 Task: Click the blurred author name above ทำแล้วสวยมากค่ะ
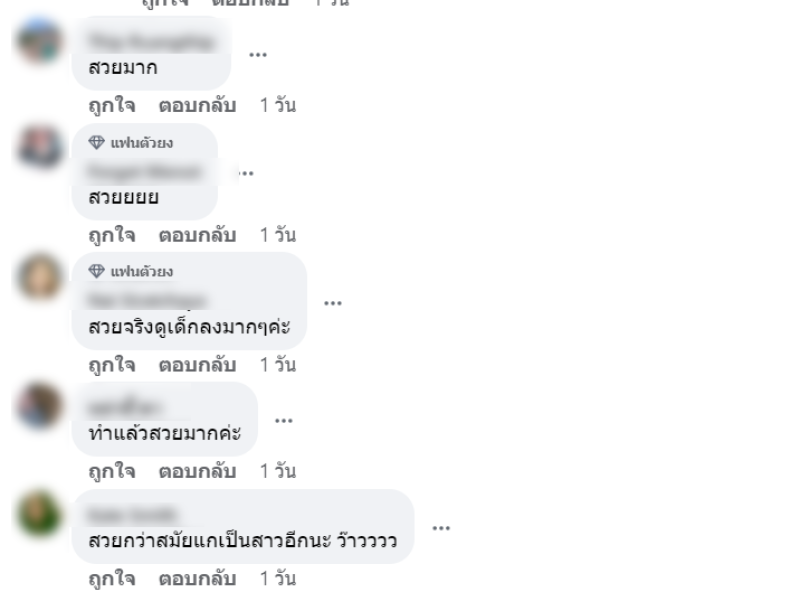[125, 408]
